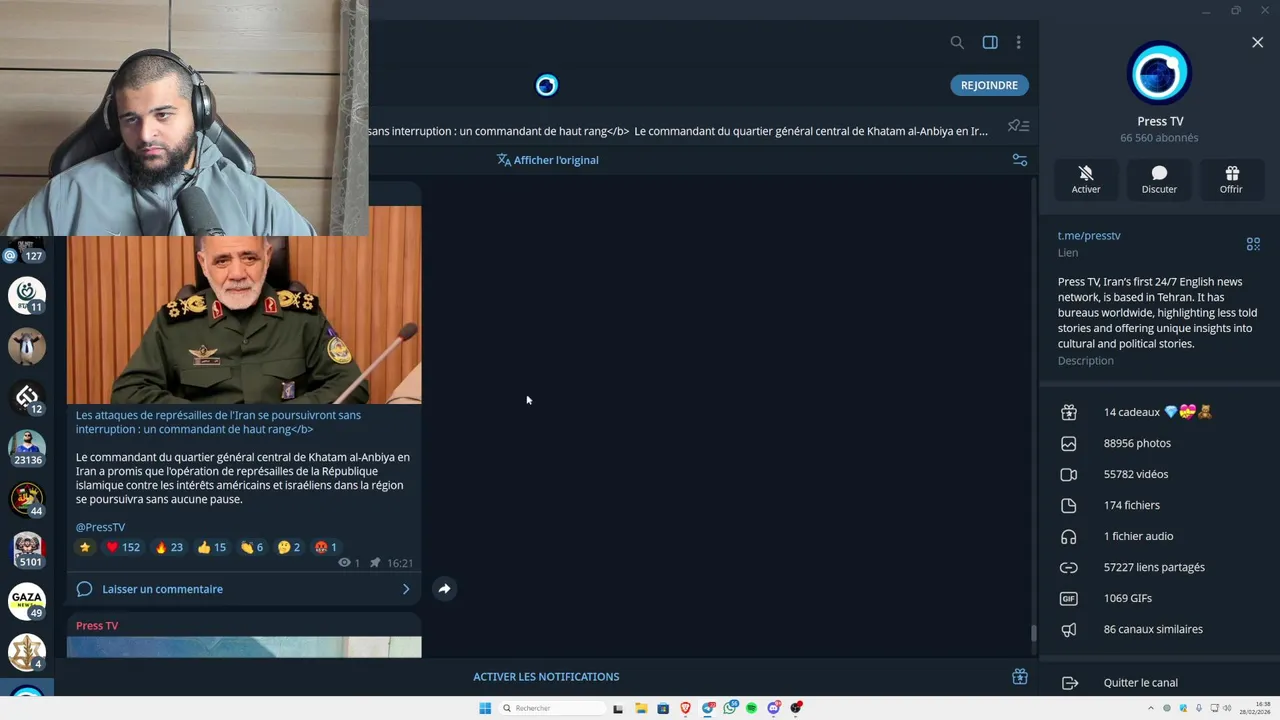
Task: Open sidebar chat with 12 badge
Action: pos(27,398)
